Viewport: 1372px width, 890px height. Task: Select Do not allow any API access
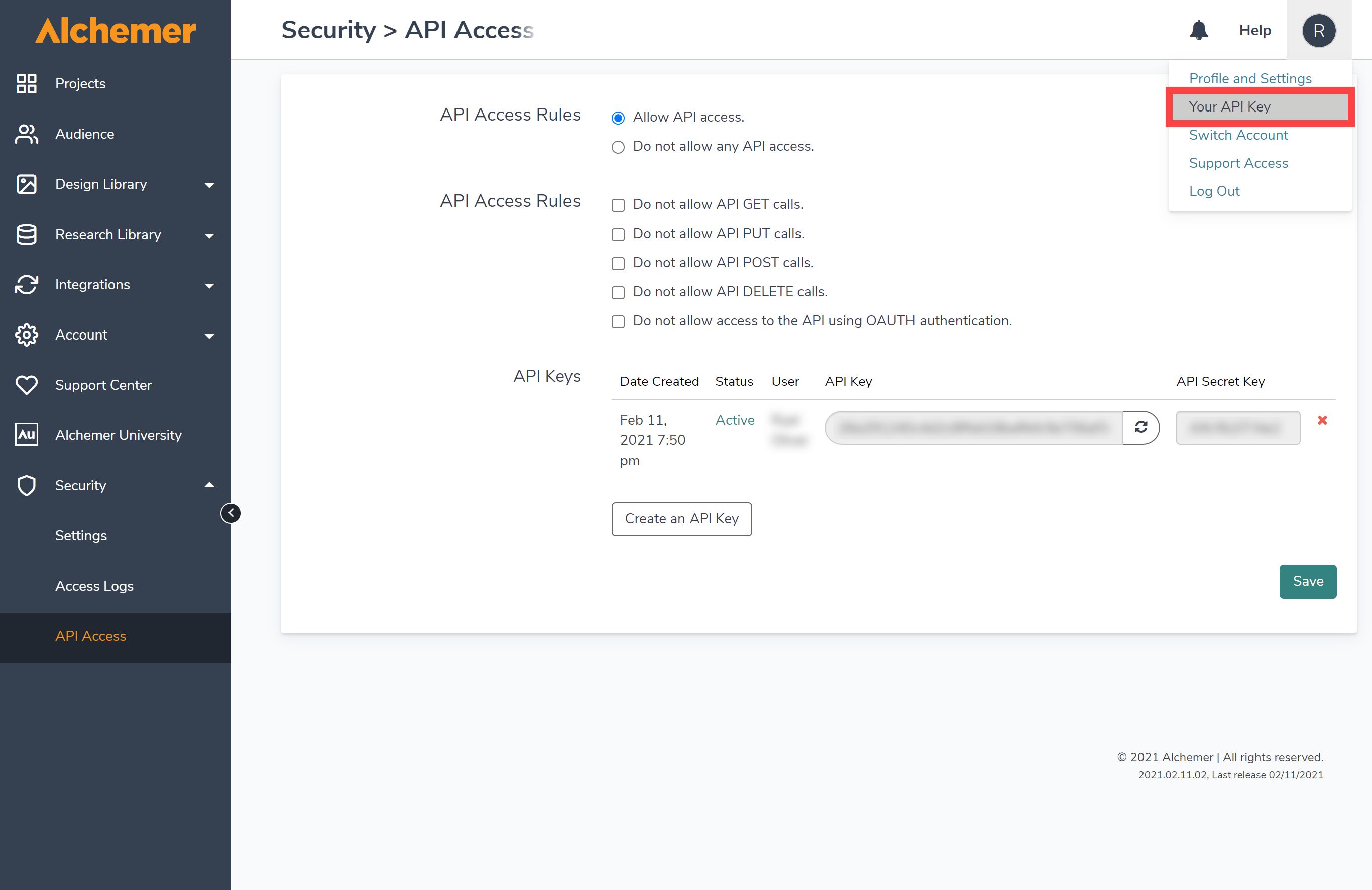pyautogui.click(x=618, y=147)
